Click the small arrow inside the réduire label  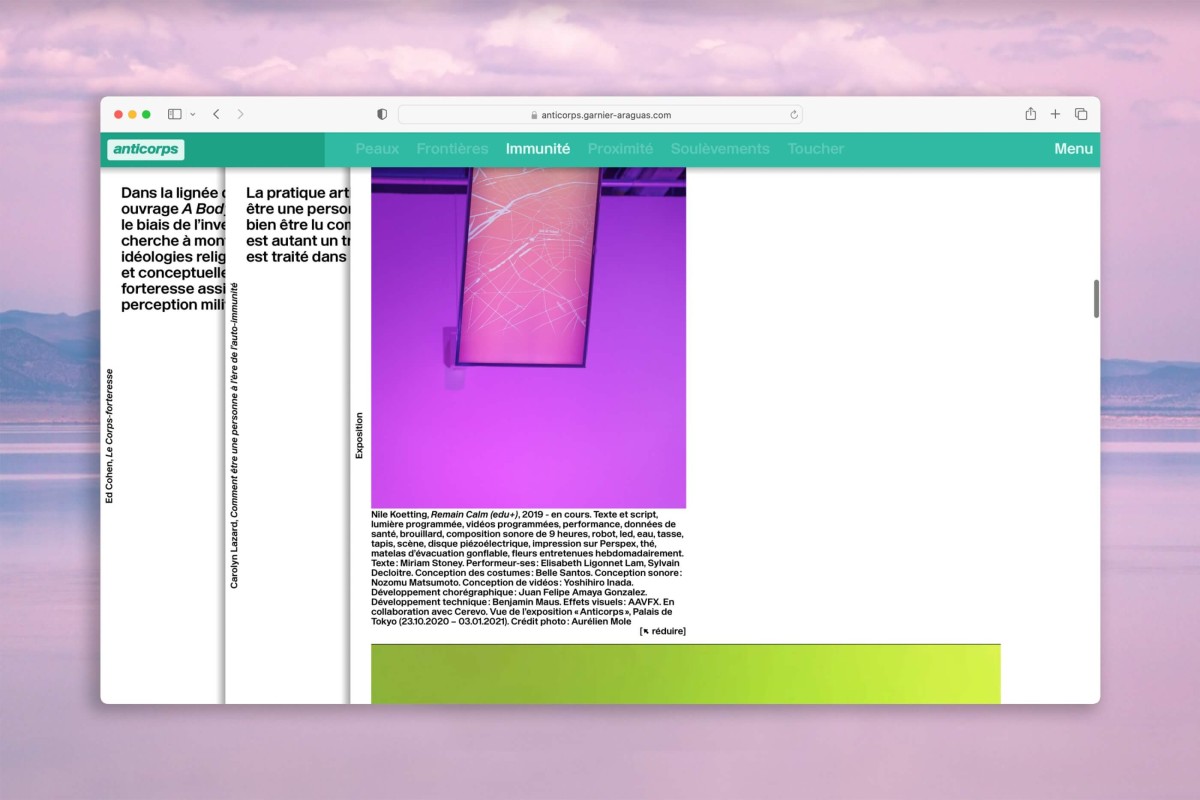point(648,630)
